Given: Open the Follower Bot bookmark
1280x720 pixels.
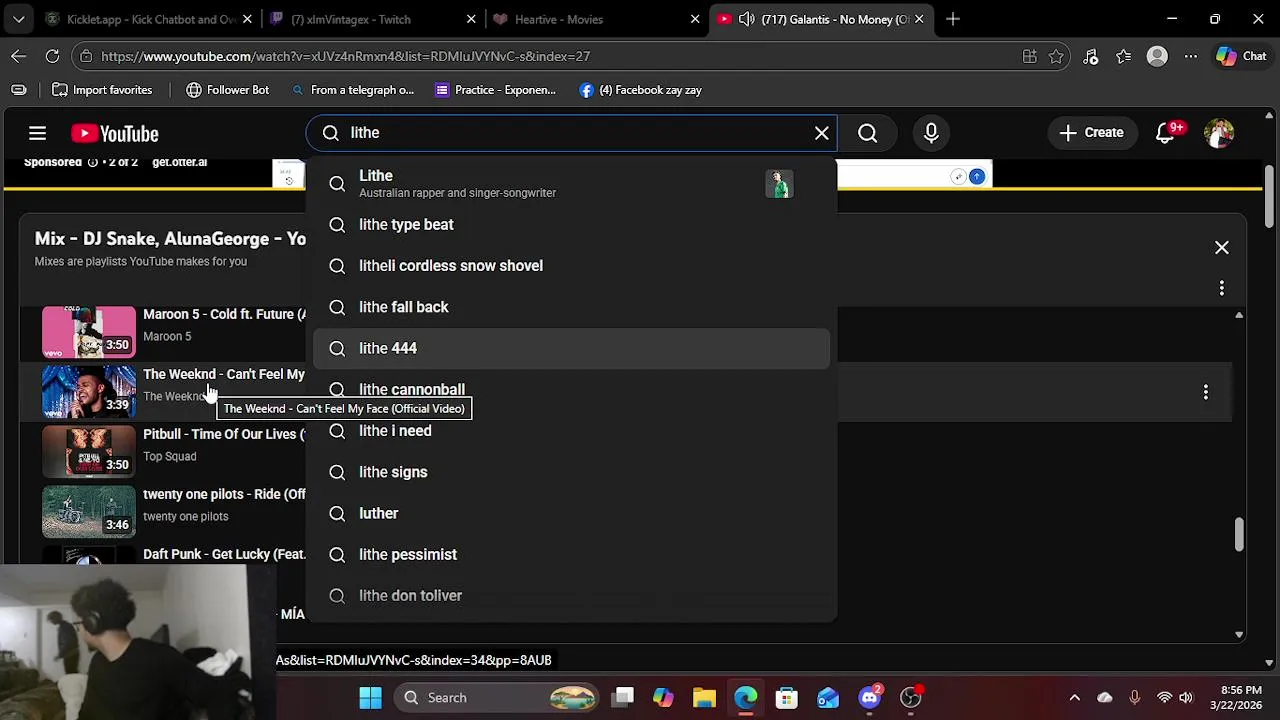Looking at the screenshot, I should coord(227,90).
